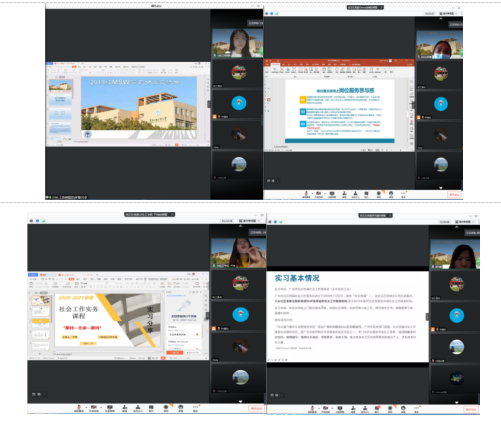Open Manage Members in 岗位服务思与感 meeting toolbar
This screenshot has width=501, height=424.
pyautogui.click(x=355, y=194)
